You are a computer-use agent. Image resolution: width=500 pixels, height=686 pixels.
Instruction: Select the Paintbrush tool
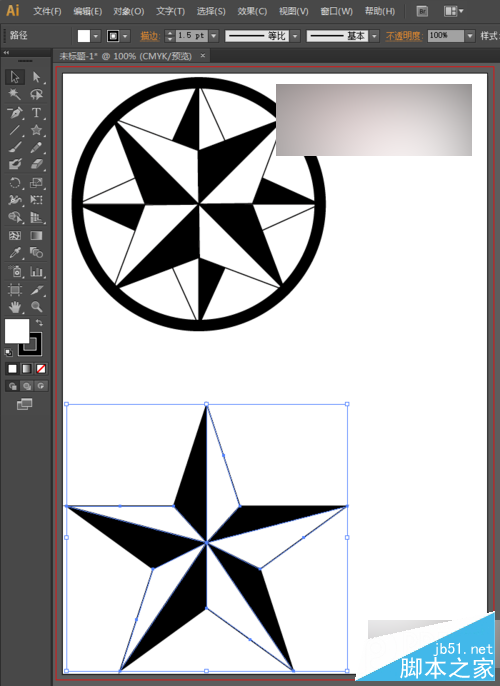tap(15, 147)
